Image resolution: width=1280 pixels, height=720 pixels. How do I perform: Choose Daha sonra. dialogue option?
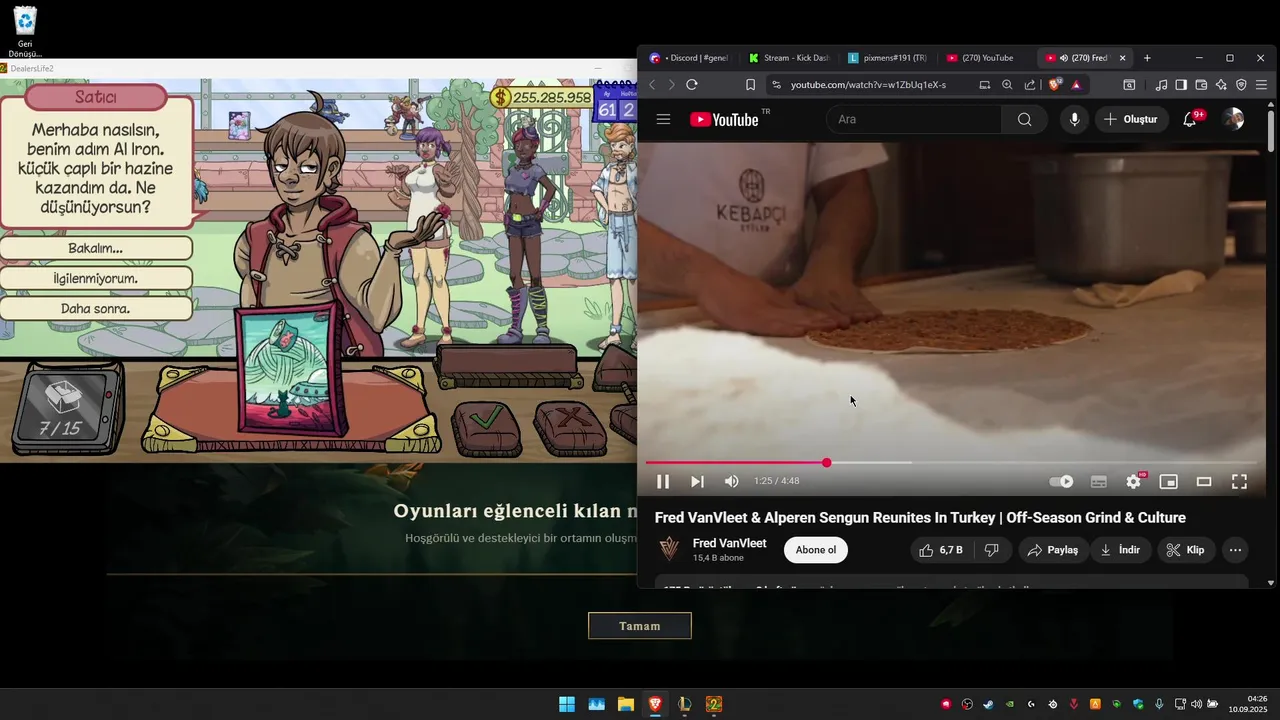[x=96, y=308]
